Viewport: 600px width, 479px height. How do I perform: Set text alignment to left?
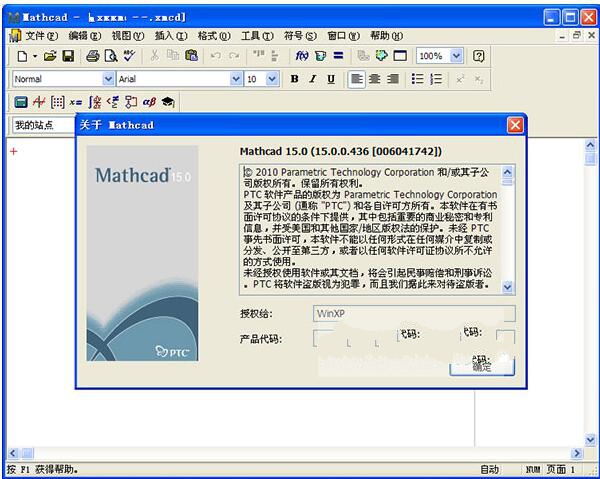(x=357, y=79)
